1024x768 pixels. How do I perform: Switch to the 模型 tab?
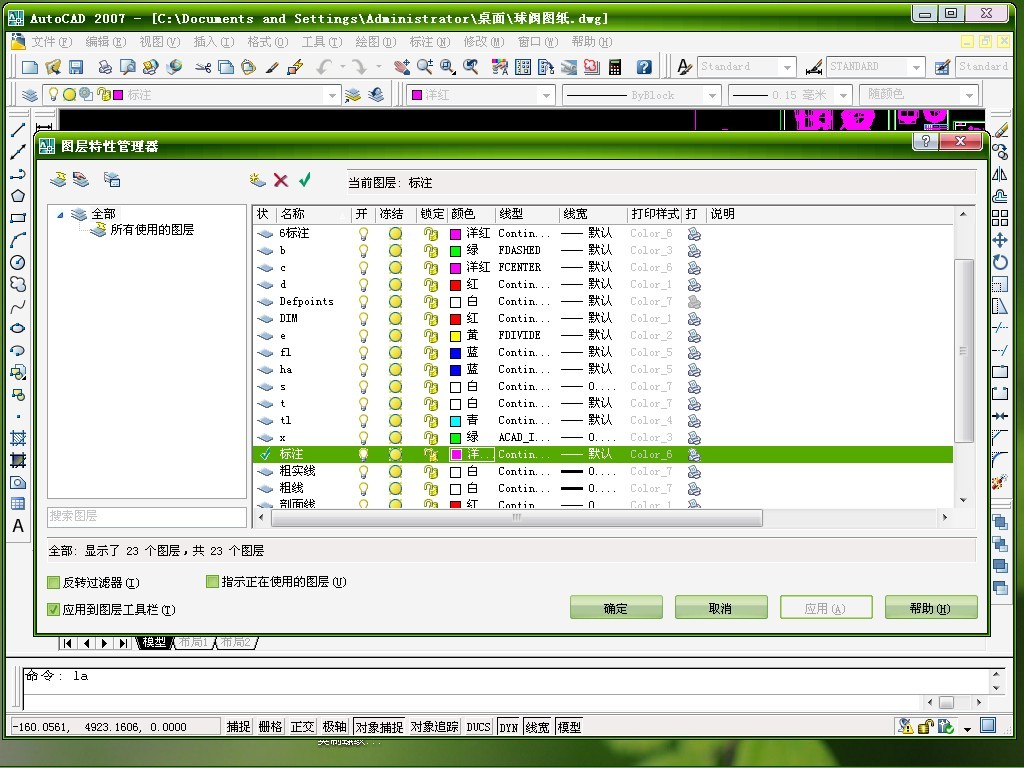coord(155,643)
